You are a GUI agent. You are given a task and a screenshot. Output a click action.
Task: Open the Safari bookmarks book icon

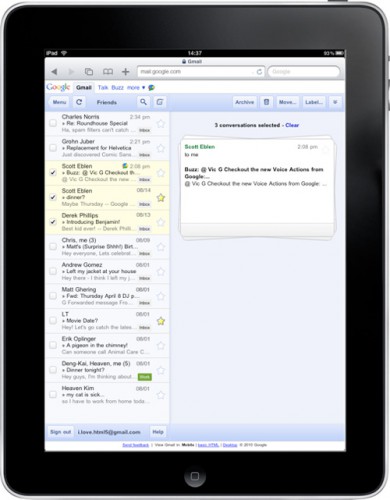click(108, 72)
